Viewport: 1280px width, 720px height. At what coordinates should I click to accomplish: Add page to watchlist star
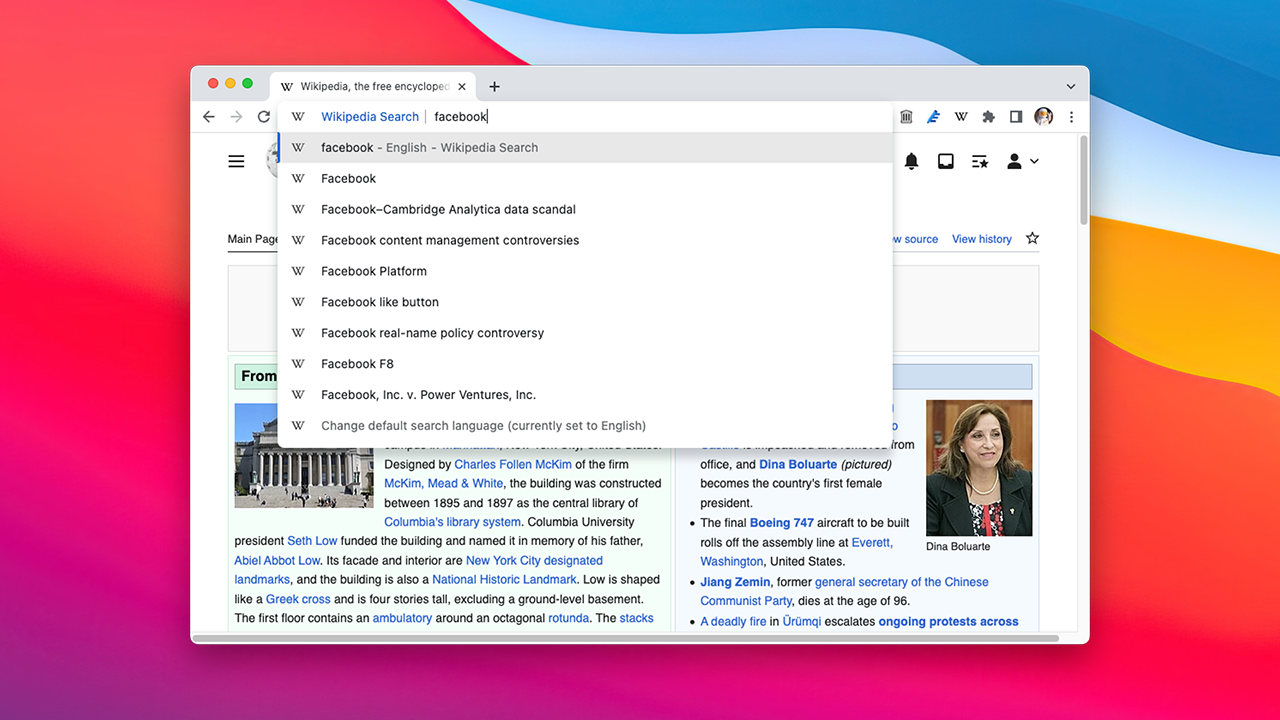pyautogui.click(x=1032, y=238)
